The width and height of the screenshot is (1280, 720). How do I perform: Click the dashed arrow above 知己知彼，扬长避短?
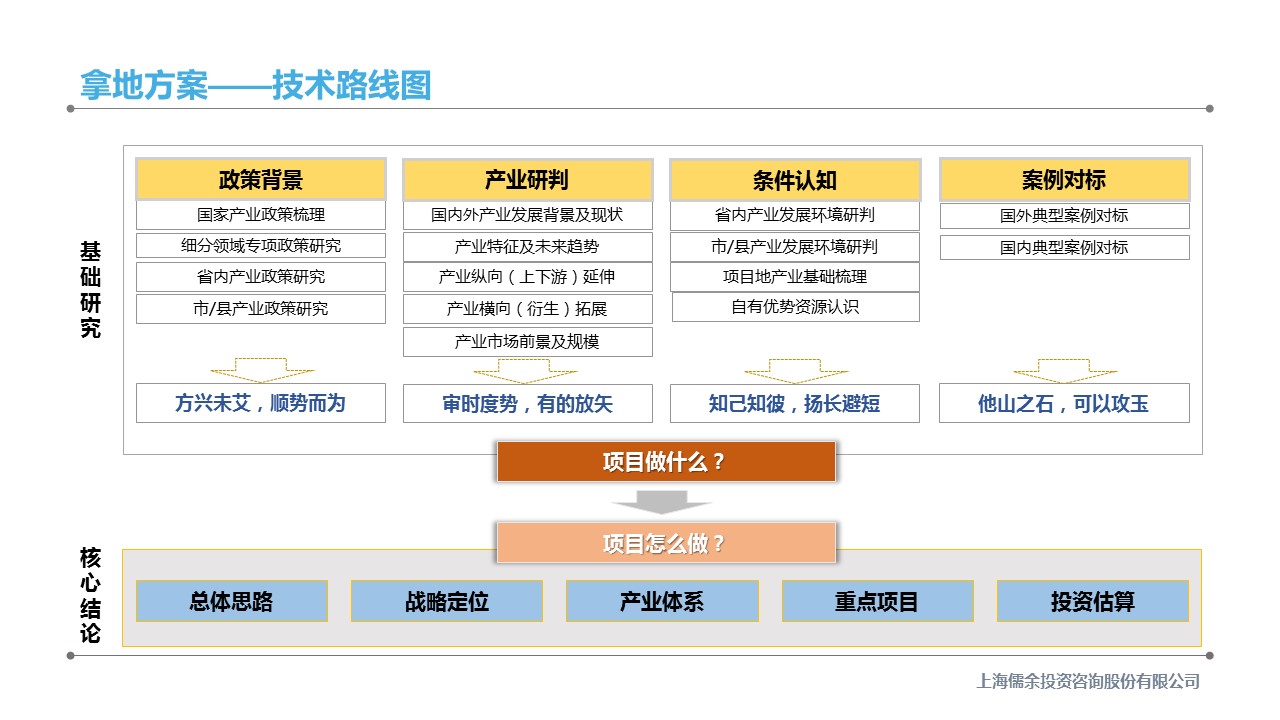pyautogui.click(x=795, y=370)
